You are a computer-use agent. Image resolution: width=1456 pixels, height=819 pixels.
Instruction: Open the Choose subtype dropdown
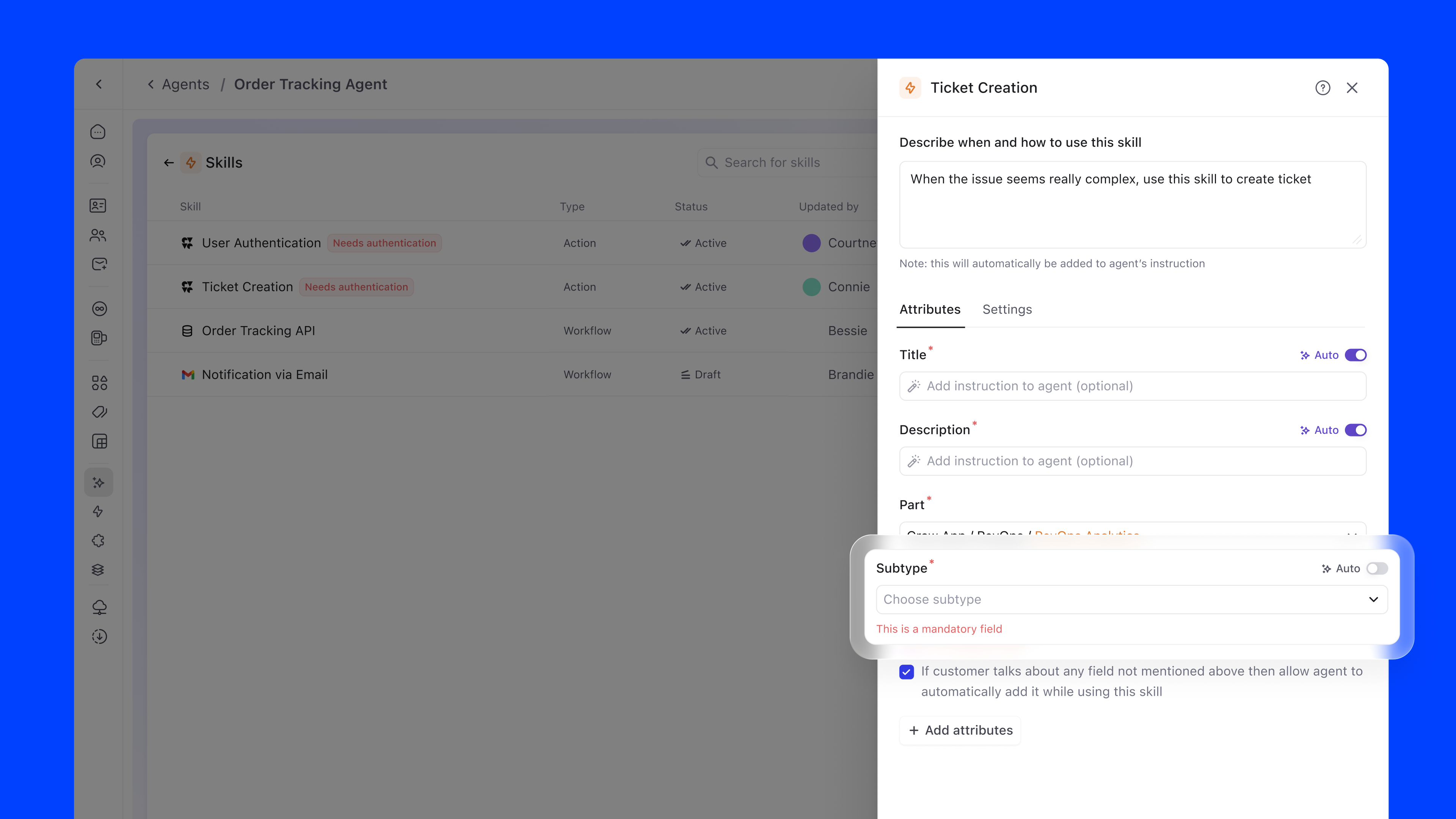pyautogui.click(x=1131, y=600)
